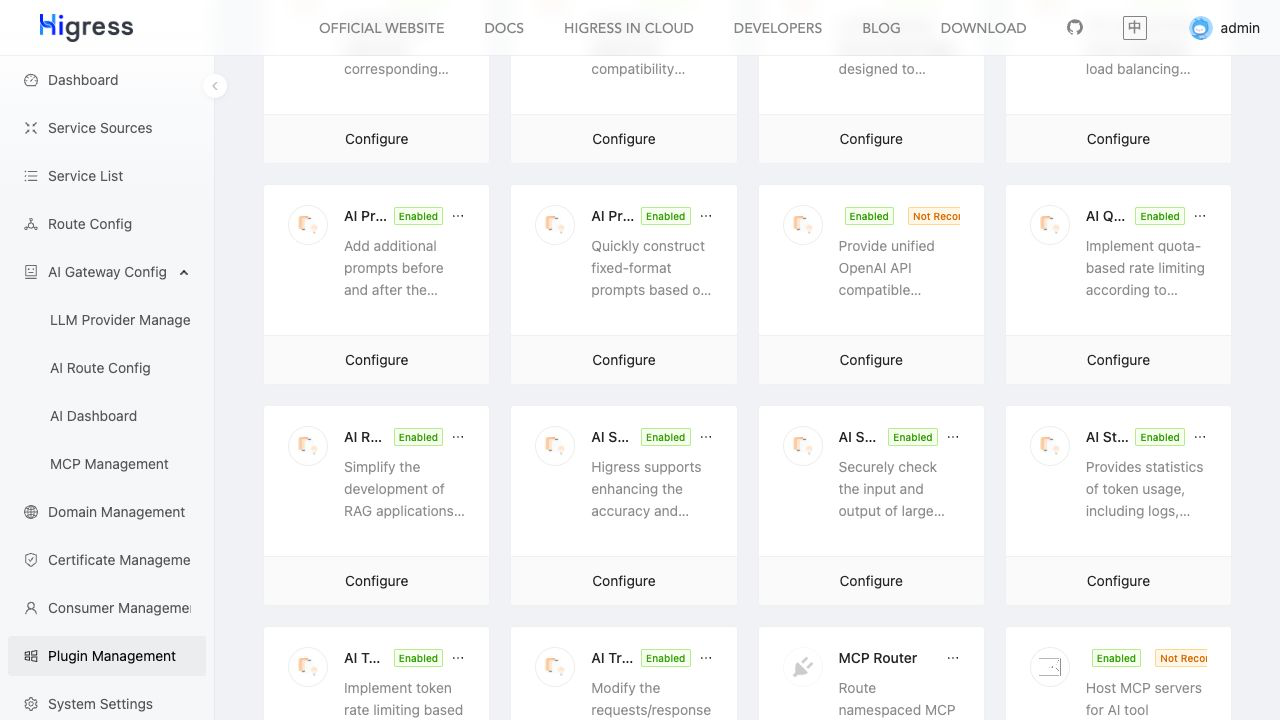Image resolution: width=1280 pixels, height=720 pixels.
Task: Open more options for 'Provides statistics of token usage' card
Action: (x=1200, y=437)
